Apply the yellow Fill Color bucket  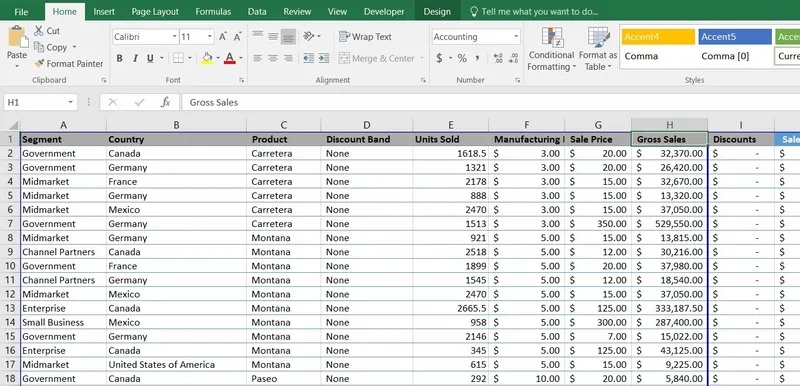(x=207, y=58)
